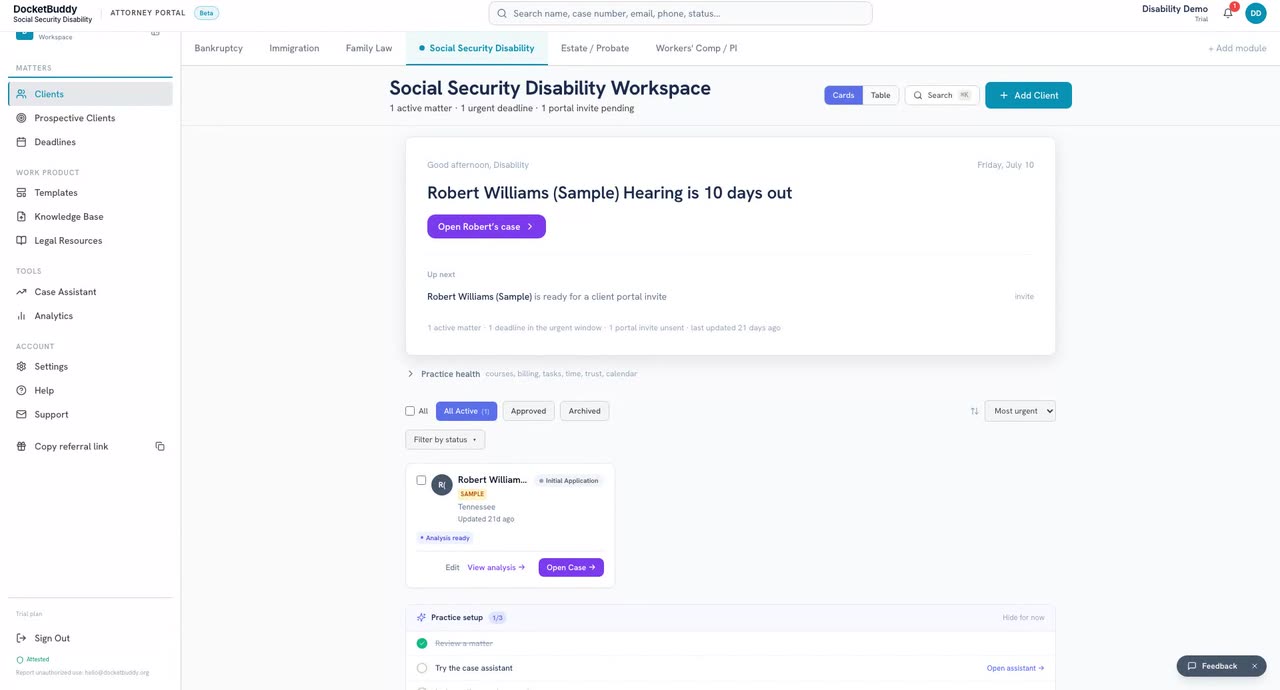Launch the Case Assistant tool
The height and width of the screenshot is (690, 1280).
[x=90, y=292]
